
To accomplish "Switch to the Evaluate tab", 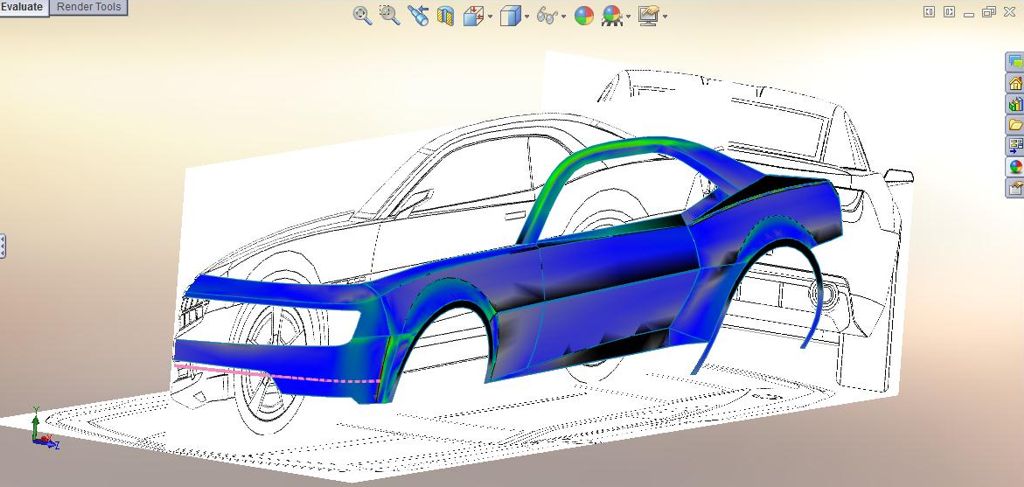I will pos(21,7).
